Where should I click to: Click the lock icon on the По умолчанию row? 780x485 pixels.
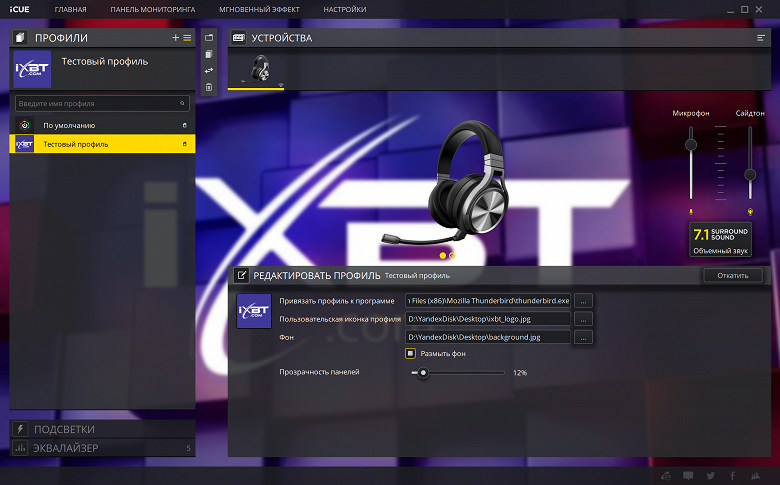[x=185, y=125]
